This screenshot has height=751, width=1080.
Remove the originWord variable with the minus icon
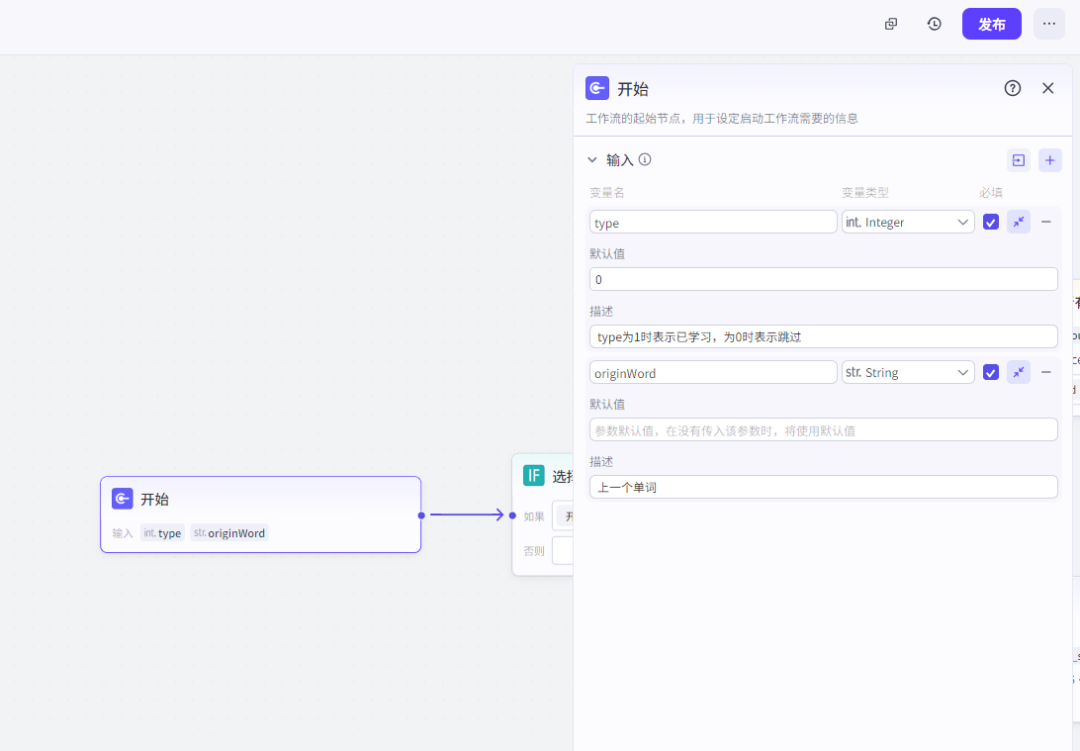point(1046,372)
